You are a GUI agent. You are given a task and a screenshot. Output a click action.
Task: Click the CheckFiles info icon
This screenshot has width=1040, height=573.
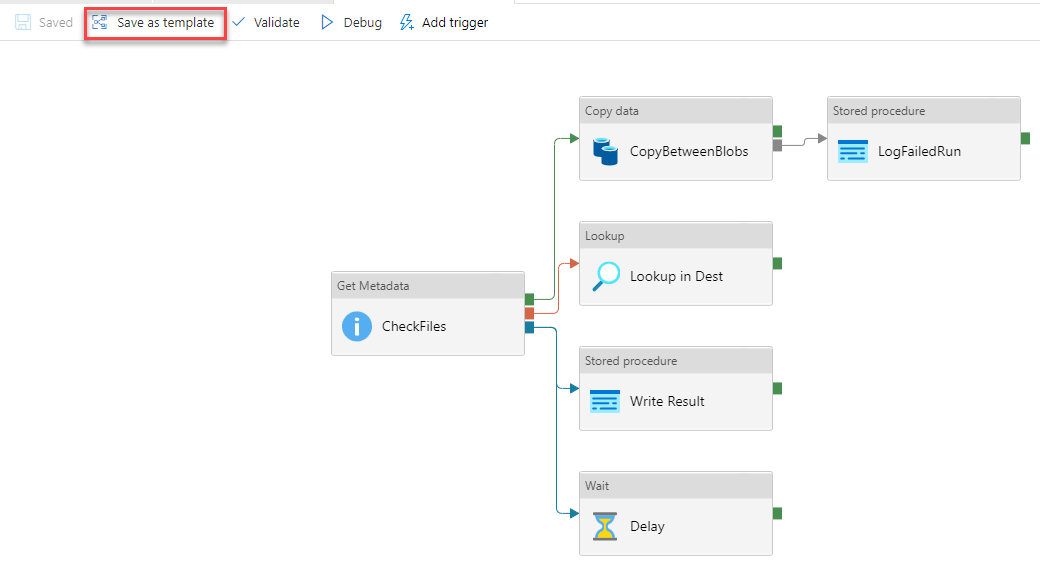357,326
